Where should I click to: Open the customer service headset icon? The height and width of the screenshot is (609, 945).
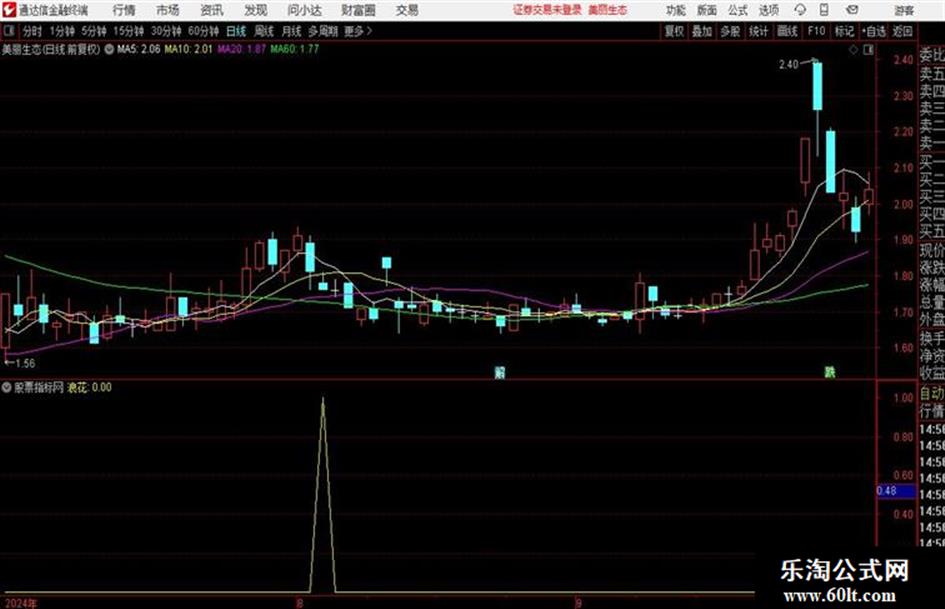pyautogui.click(x=800, y=10)
